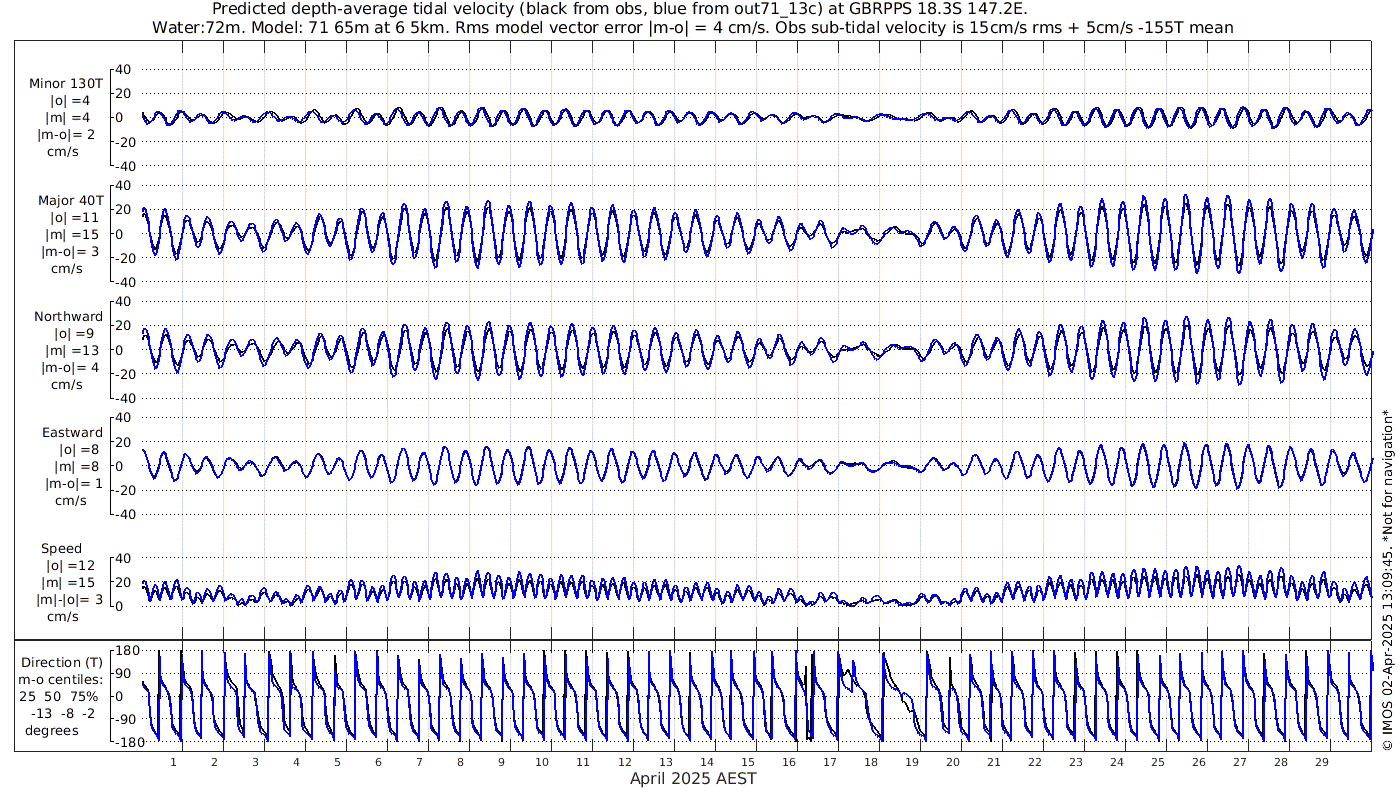1400x800 pixels.
Task: Click the Northward component label
Action: 68,316
